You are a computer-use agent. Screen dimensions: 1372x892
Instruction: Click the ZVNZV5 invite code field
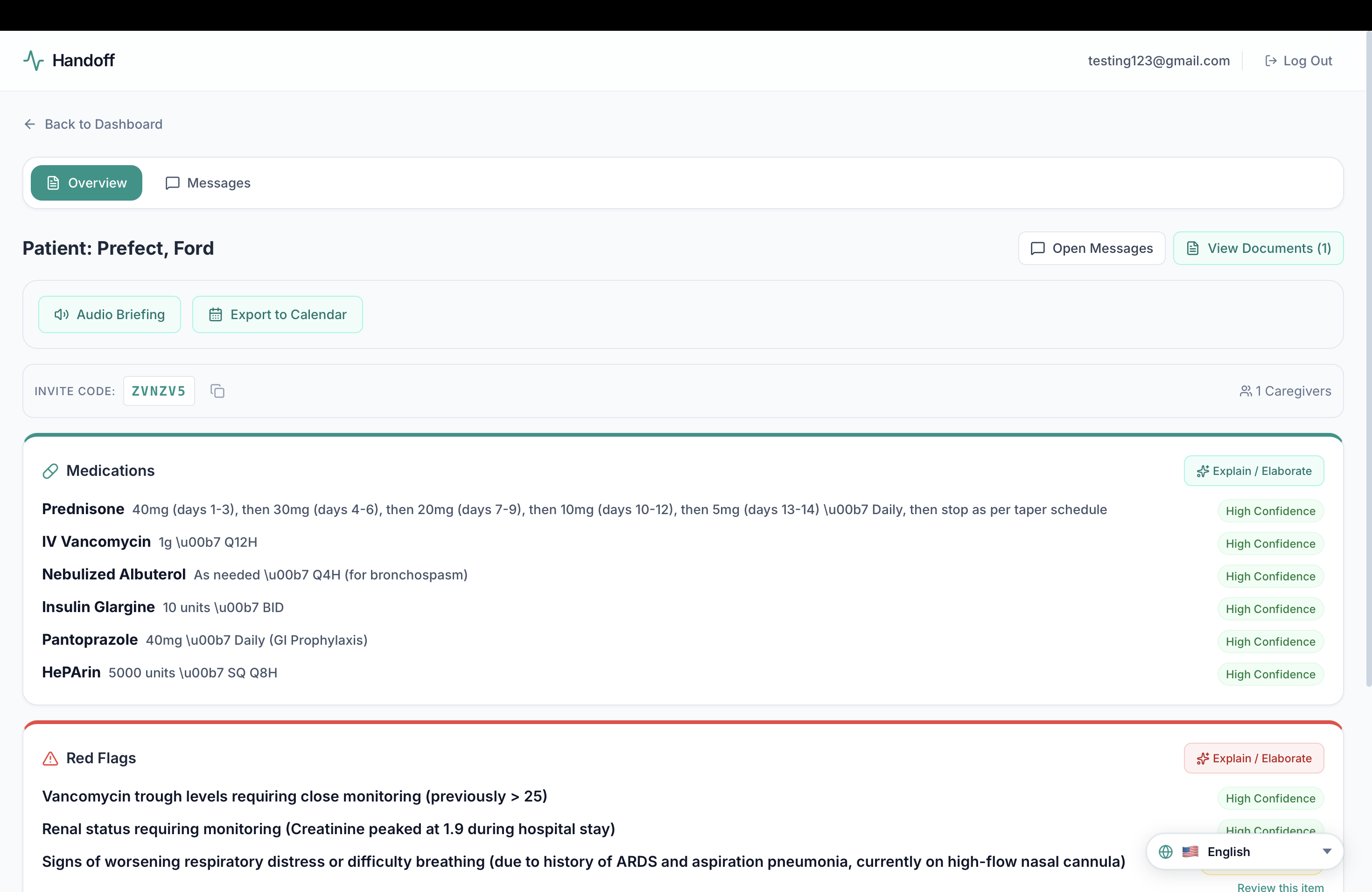[x=159, y=391]
